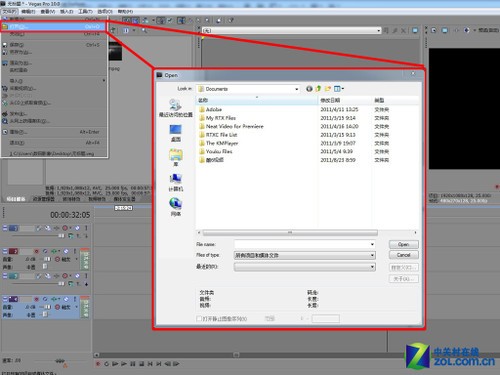Screen dimensions: 500x375
Task: Click the file list horizontal scrollbar
Action: click(x=290, y=232)
